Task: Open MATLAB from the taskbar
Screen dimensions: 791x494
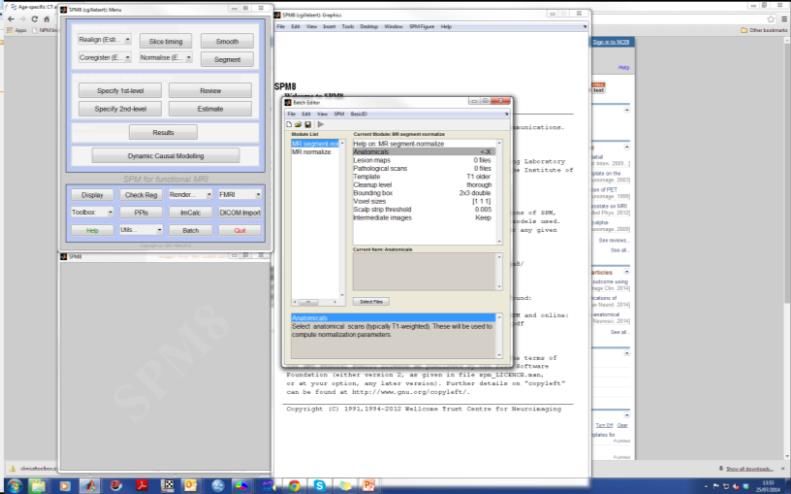Action: (x=90, y=485)
